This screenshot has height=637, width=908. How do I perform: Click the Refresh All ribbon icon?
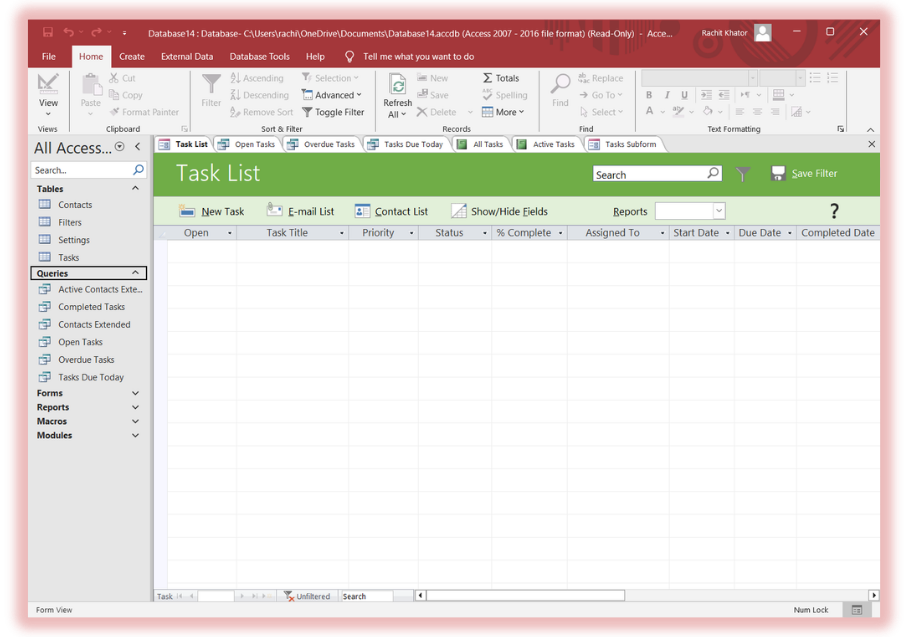(x=397, y=85)
